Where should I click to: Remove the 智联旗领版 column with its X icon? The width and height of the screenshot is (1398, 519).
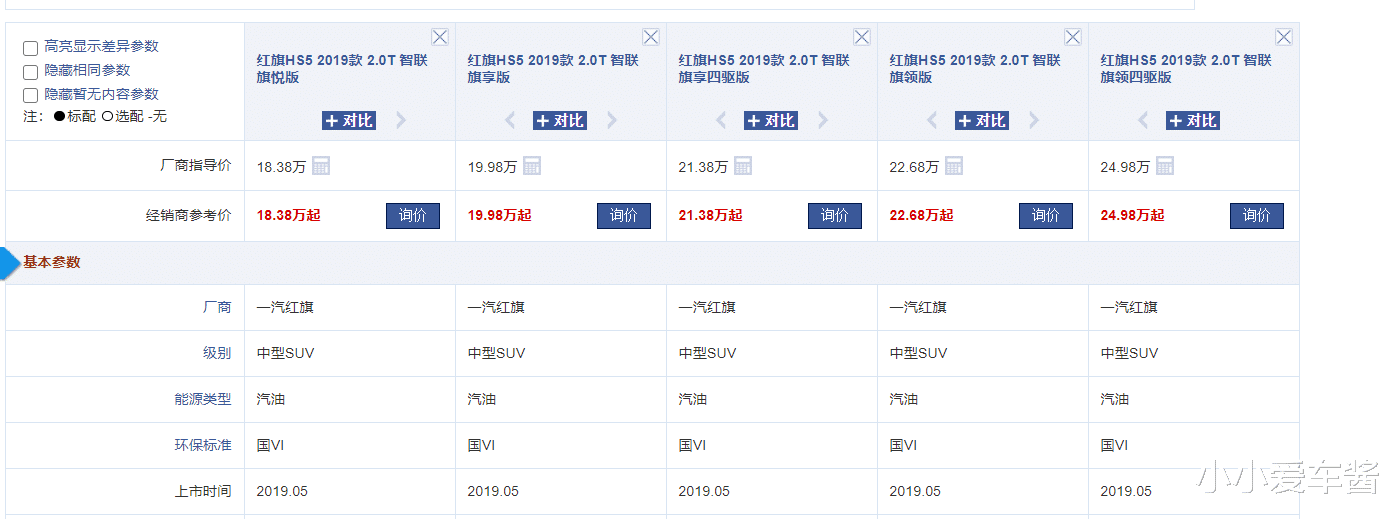tap(1073, 37)
